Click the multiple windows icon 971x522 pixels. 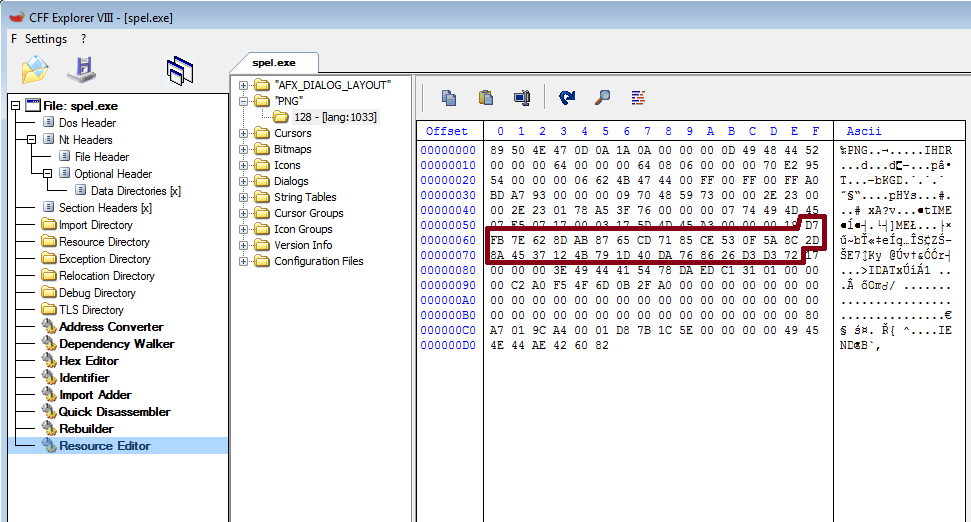(180, 71)
